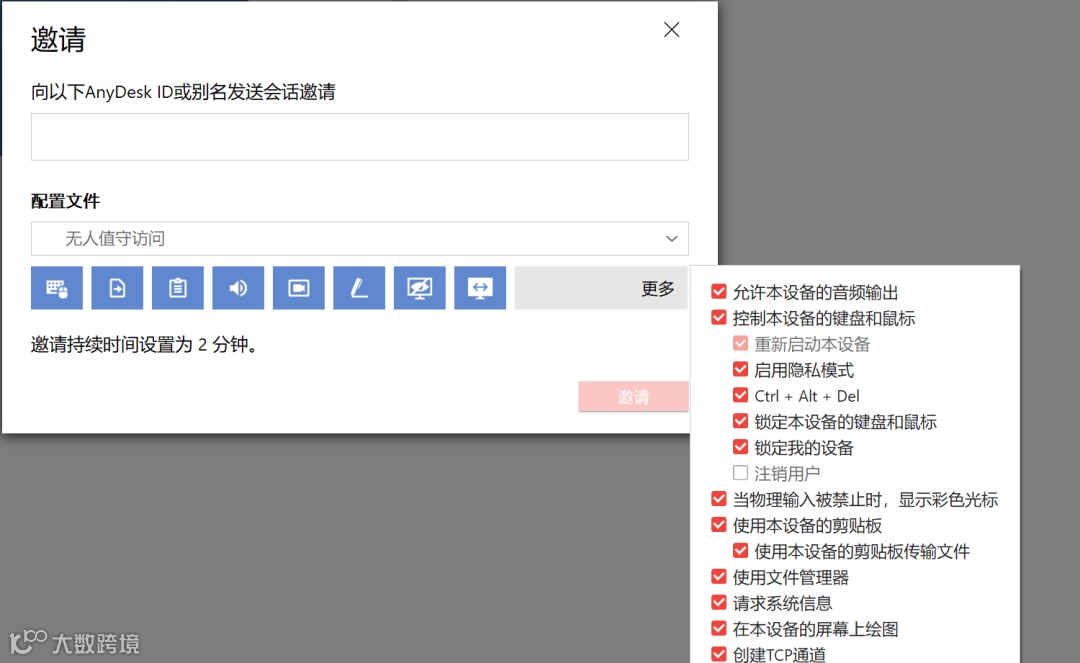
Task: Uncheck 使用本设备的剪贴板
Action: 718,525
